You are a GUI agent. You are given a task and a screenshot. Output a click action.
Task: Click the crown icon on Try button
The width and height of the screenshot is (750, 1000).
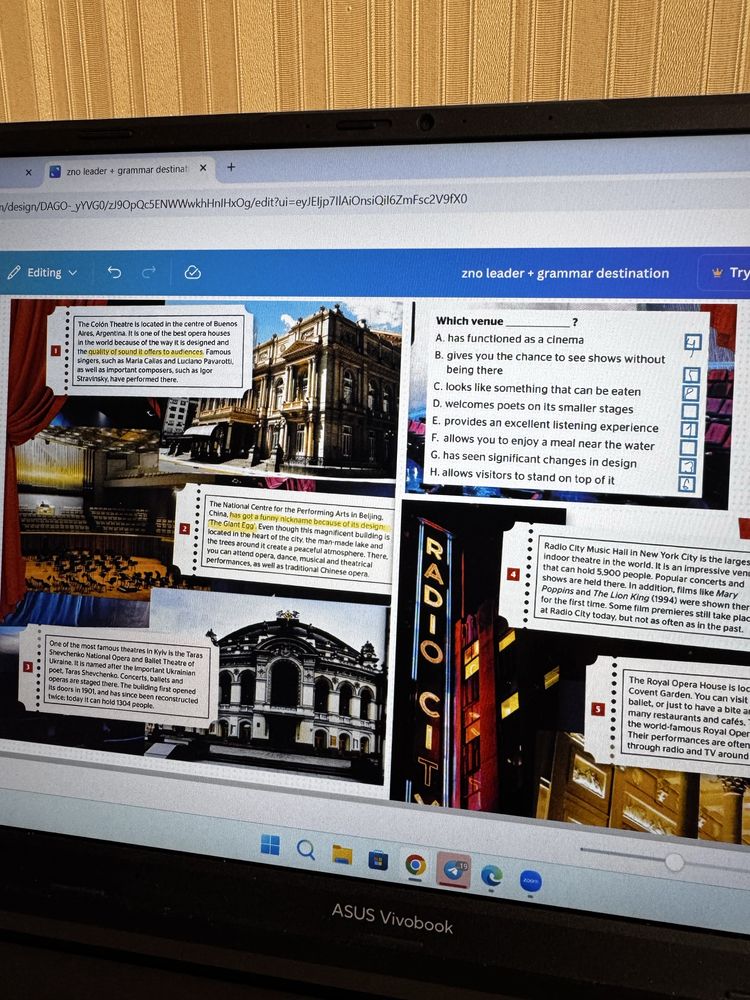coord(717,273)
